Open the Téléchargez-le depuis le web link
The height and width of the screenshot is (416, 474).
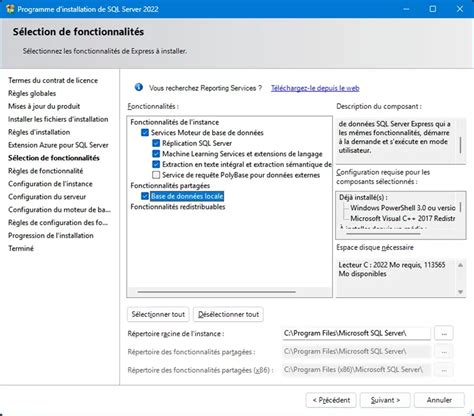click(315, 88)
